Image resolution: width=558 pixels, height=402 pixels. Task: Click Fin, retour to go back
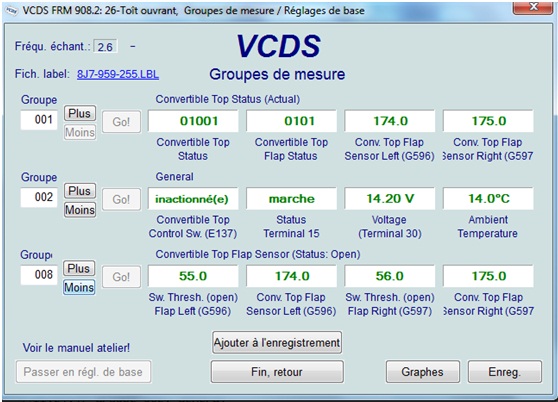tap(277, 372)
